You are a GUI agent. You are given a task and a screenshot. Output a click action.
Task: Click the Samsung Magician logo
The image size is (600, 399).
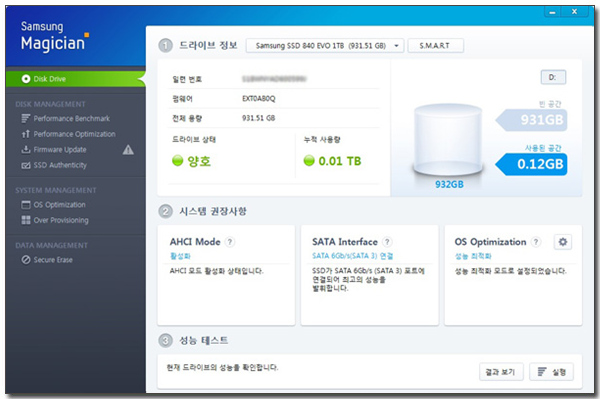point(55,36)
